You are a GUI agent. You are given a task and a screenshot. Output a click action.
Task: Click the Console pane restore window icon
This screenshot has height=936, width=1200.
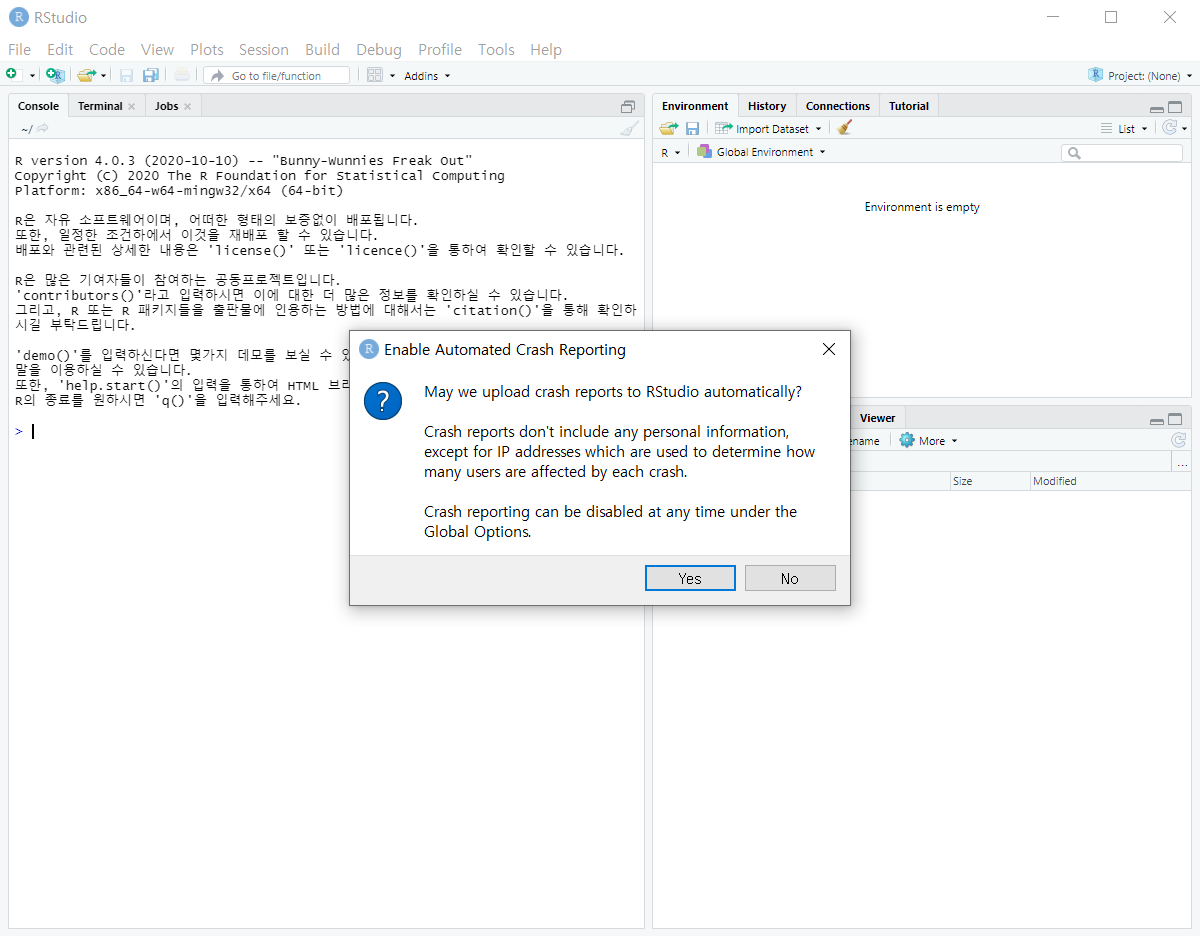628,107
